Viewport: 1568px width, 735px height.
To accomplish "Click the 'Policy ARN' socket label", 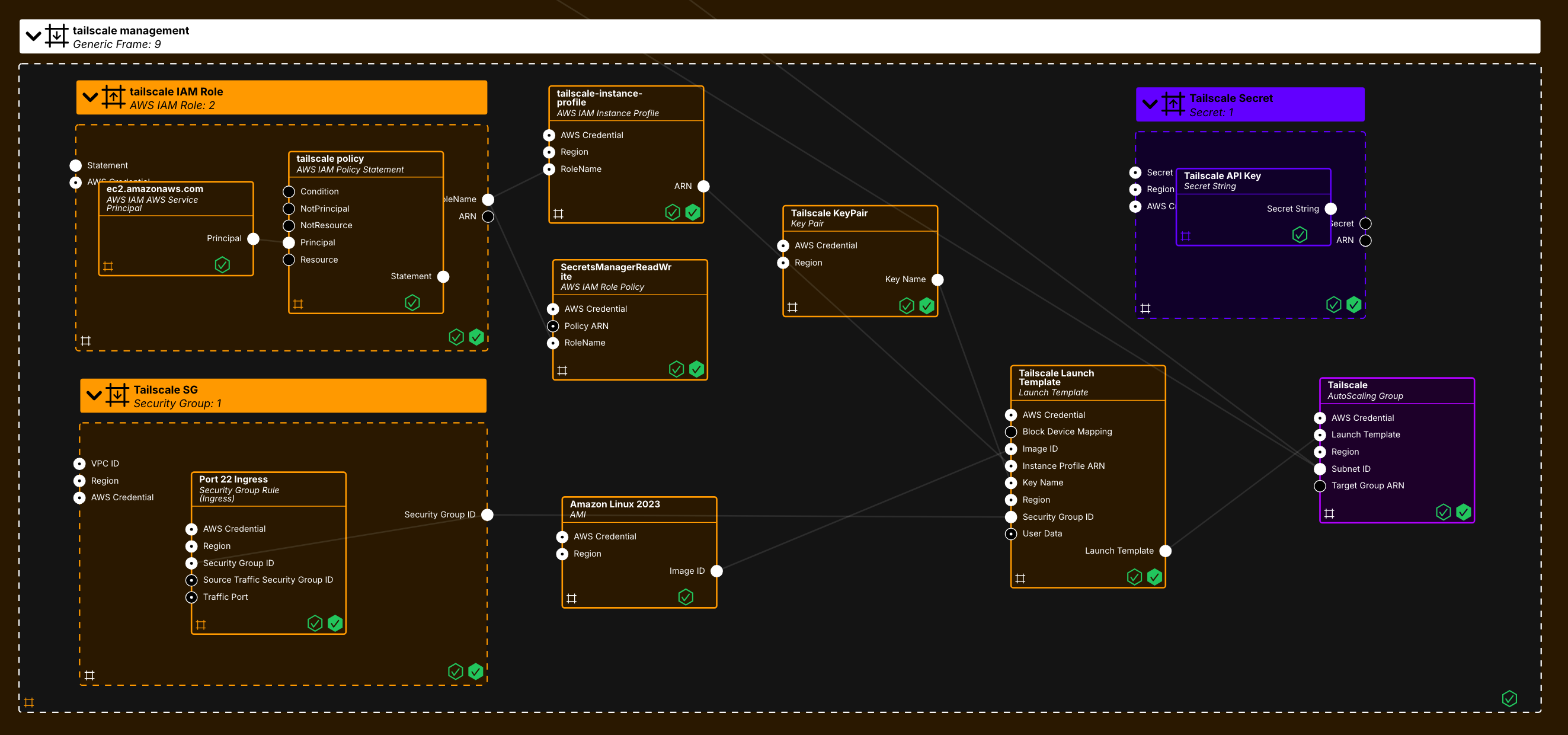I will coord(586,327).
